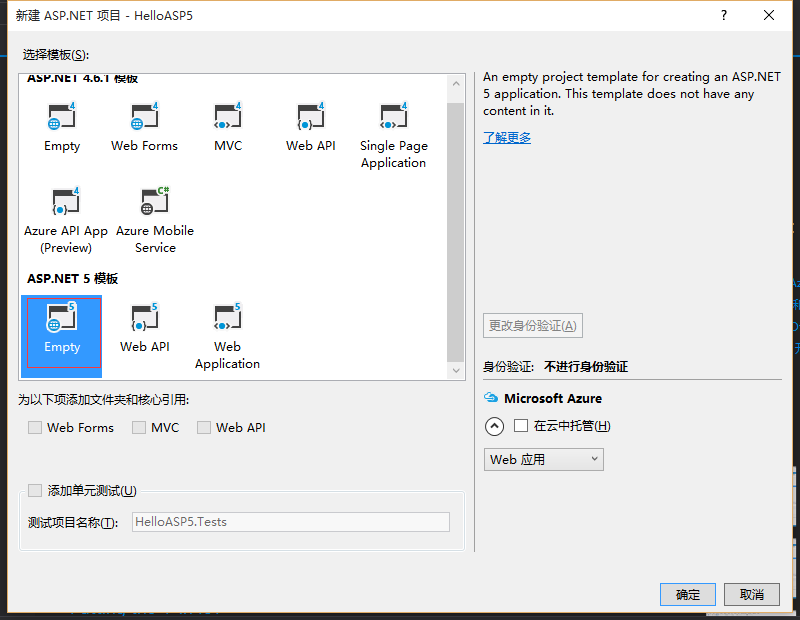Pick the ASP.NET 4.6.1 MVC template icon
800x620 pixels.
click(228, 116)
